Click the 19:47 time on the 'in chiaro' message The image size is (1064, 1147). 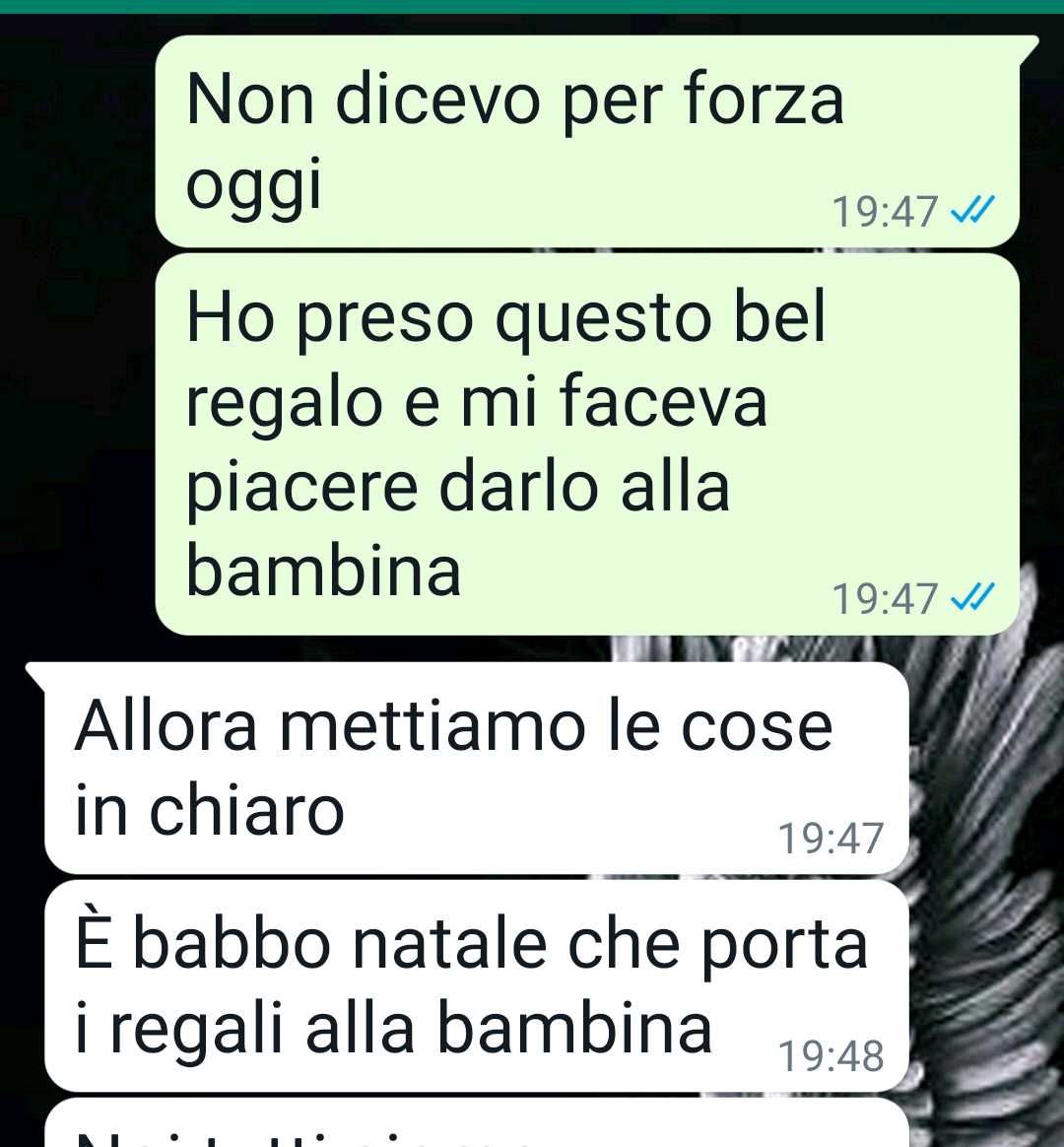(831, 838)
